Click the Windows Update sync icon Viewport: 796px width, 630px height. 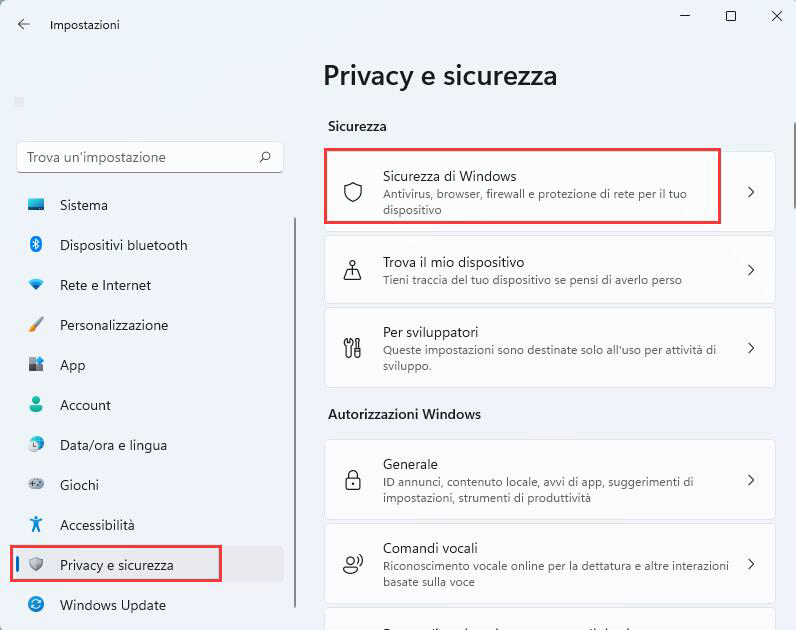point(36,605)
